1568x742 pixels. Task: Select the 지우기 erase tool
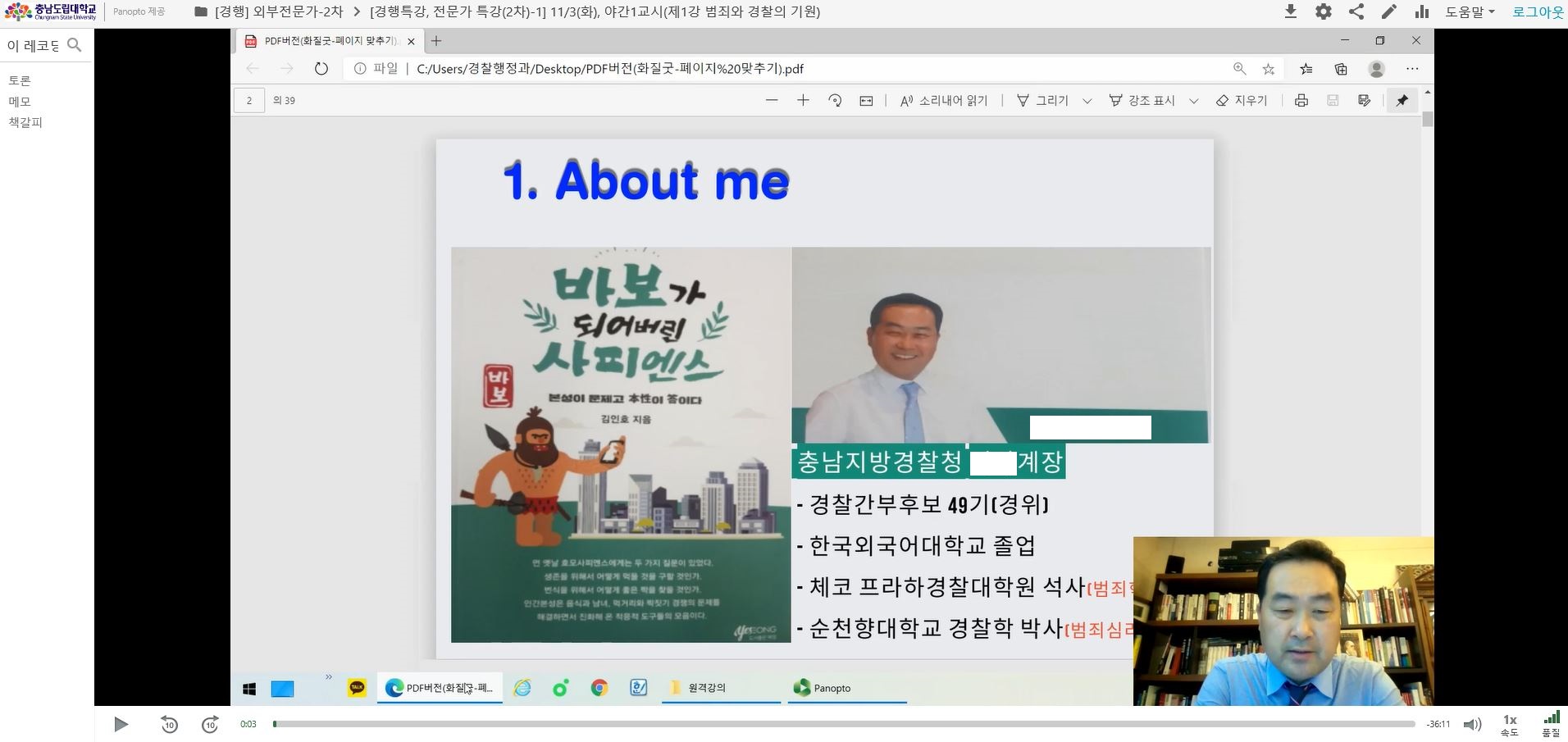pos(1242,100)
